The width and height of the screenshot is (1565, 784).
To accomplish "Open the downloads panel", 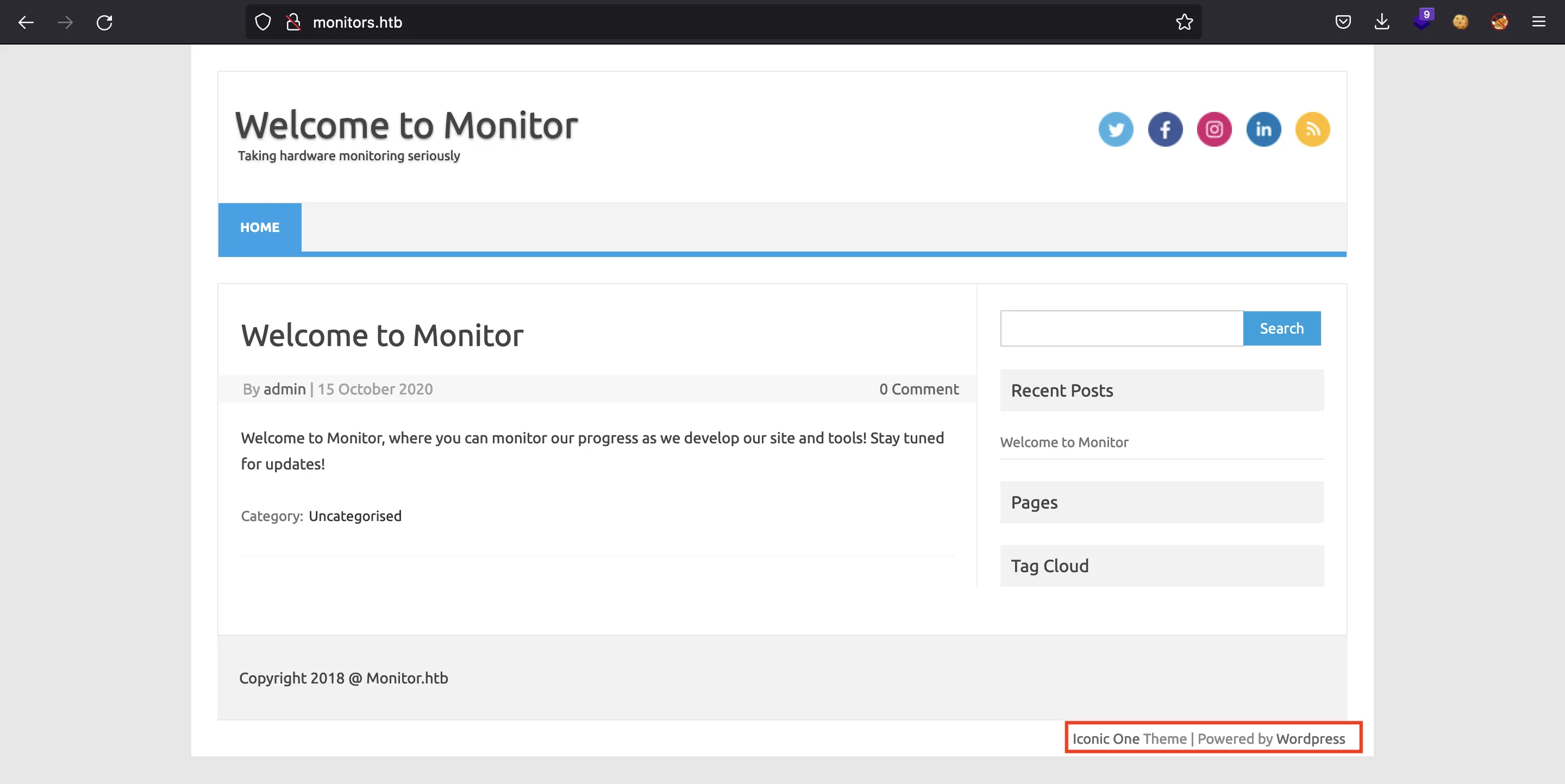I will point(1381,22).
